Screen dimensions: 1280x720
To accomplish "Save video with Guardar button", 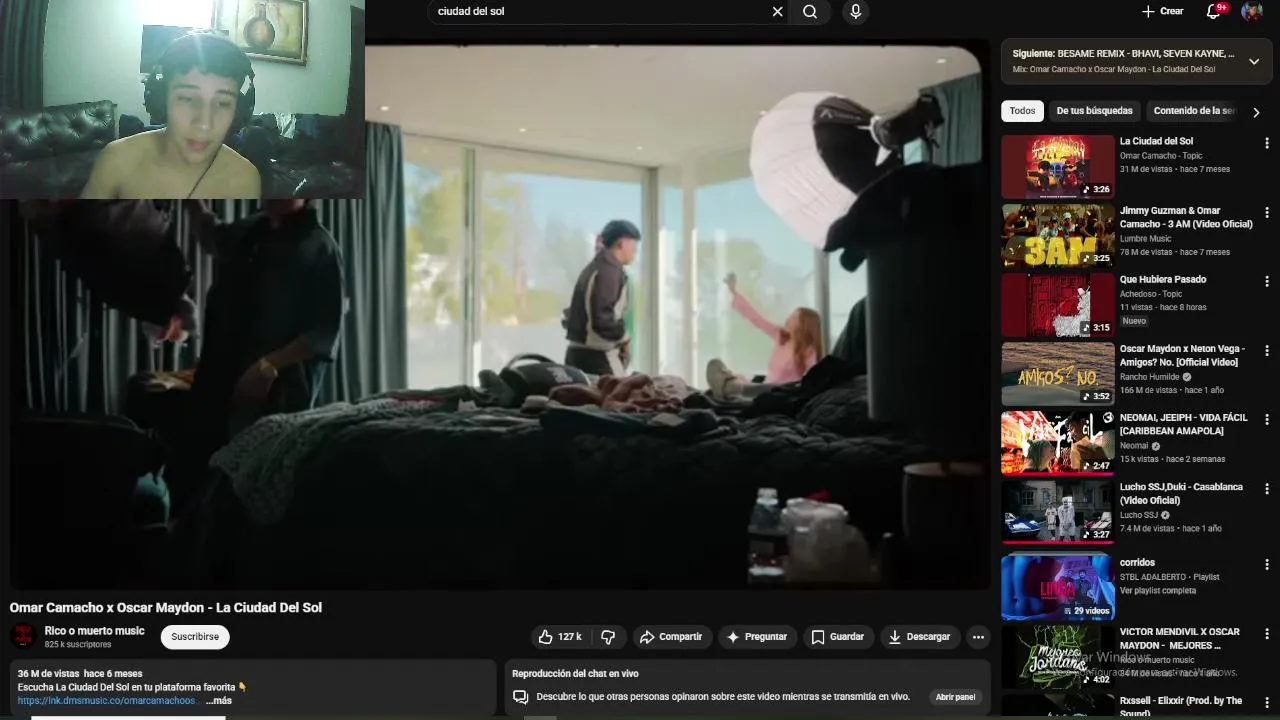I will point(838,637).
